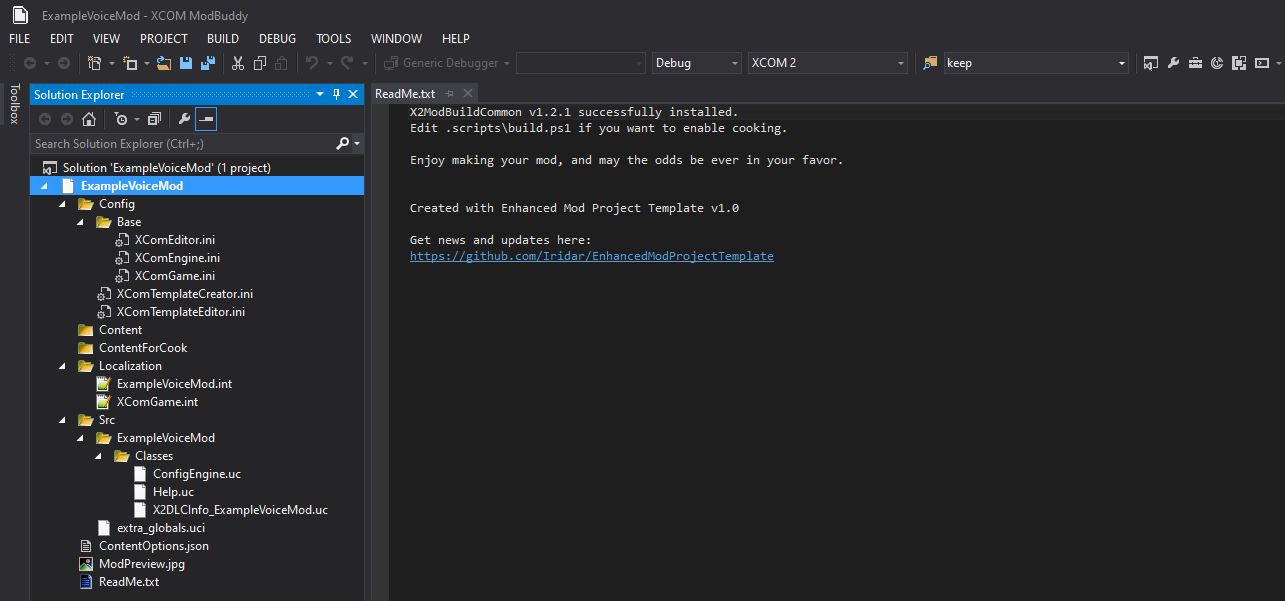Click the Home icon in Solution Explorer
This screenshot has width=1285, height=601.
click(89, 119)
